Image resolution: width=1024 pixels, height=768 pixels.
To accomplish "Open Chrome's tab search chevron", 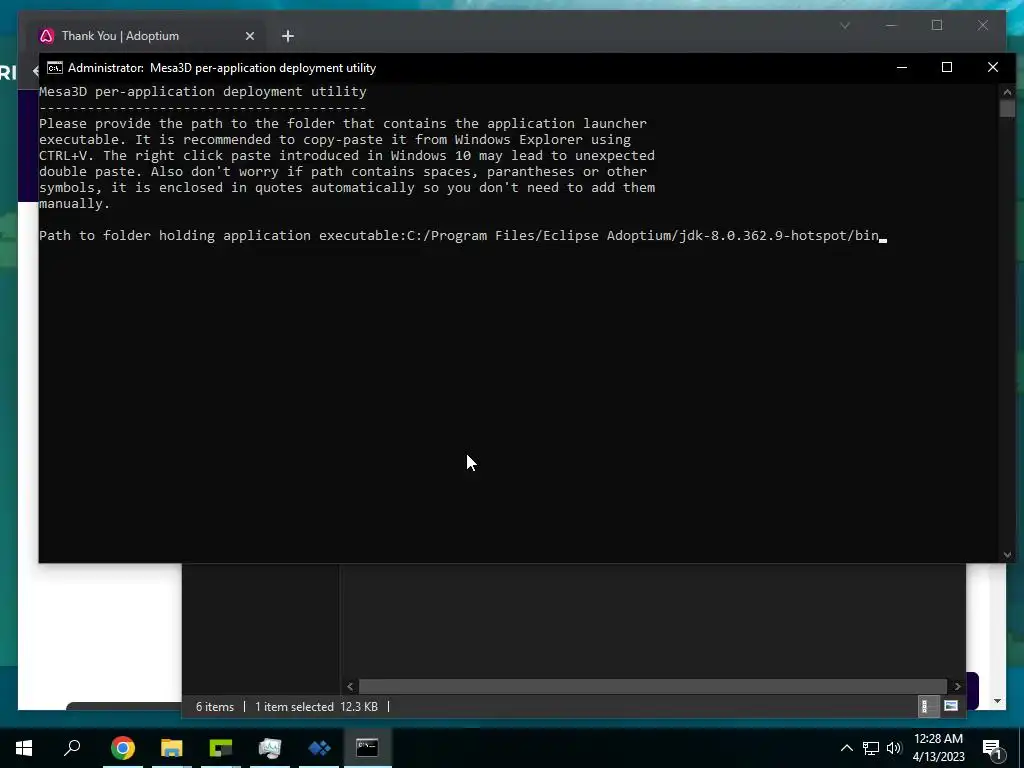I will (845, 25).
